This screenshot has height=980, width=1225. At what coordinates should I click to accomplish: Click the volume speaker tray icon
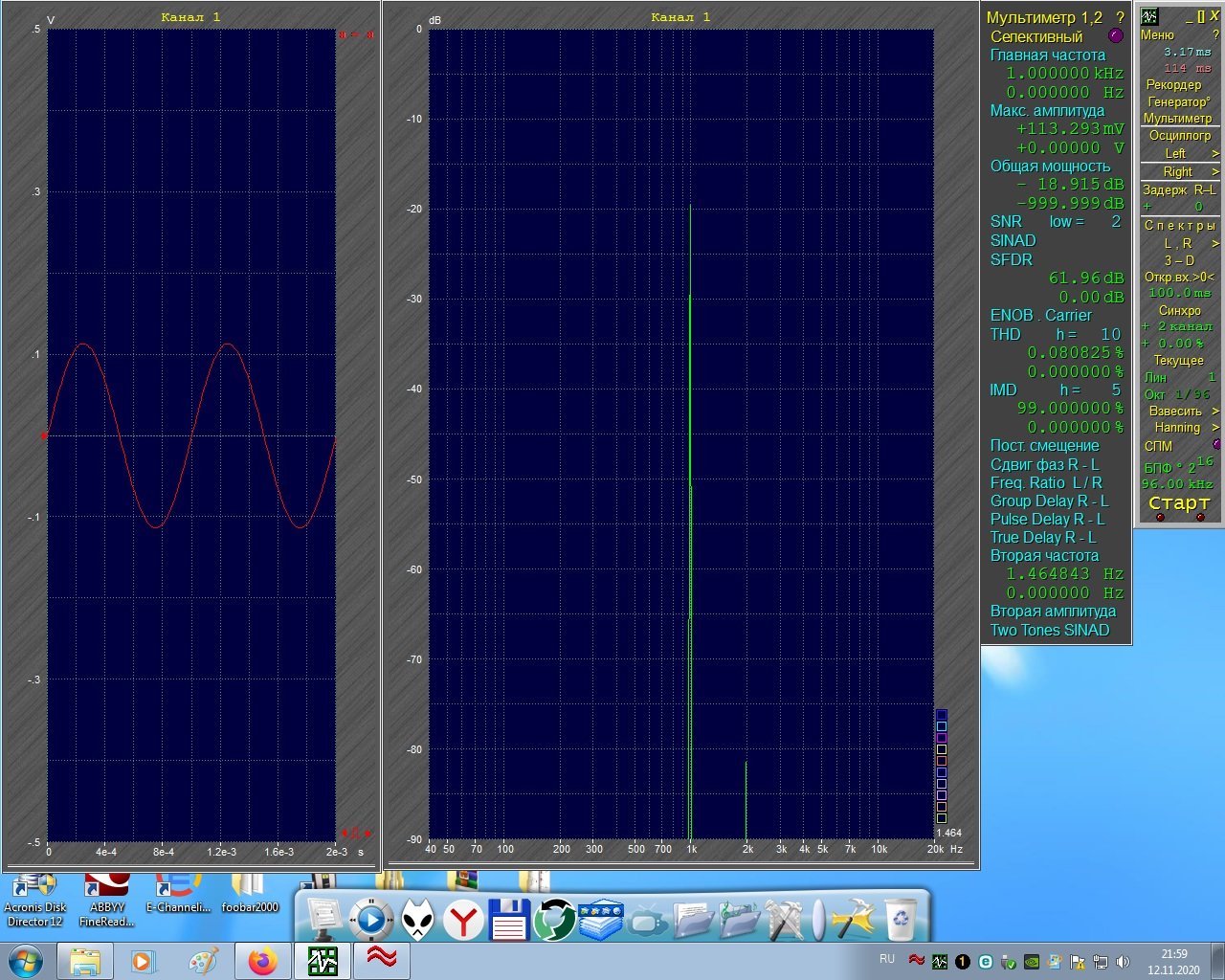coord(1123,962)
